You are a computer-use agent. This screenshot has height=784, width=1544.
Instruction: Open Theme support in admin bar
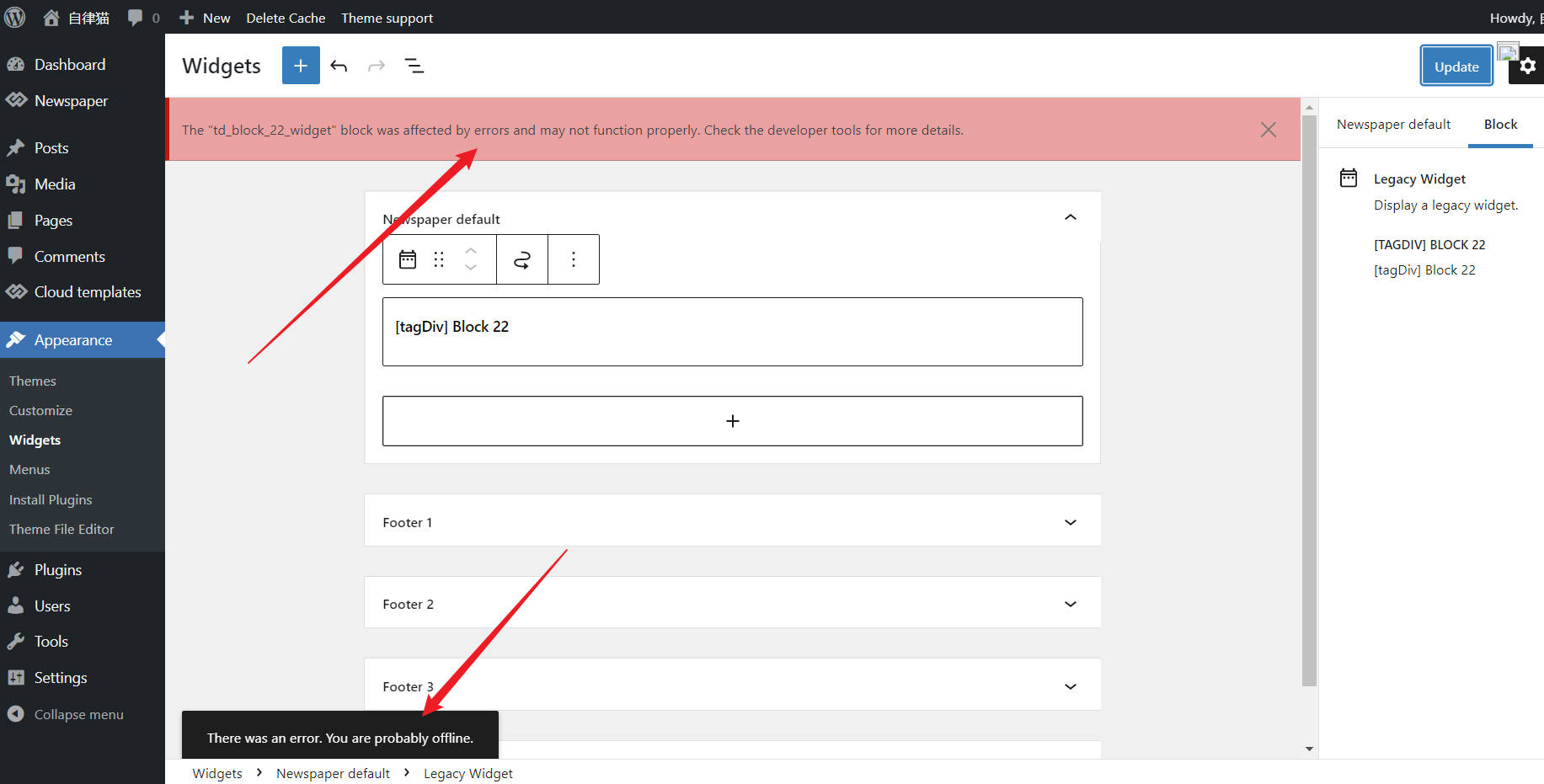tap(387, 18)
